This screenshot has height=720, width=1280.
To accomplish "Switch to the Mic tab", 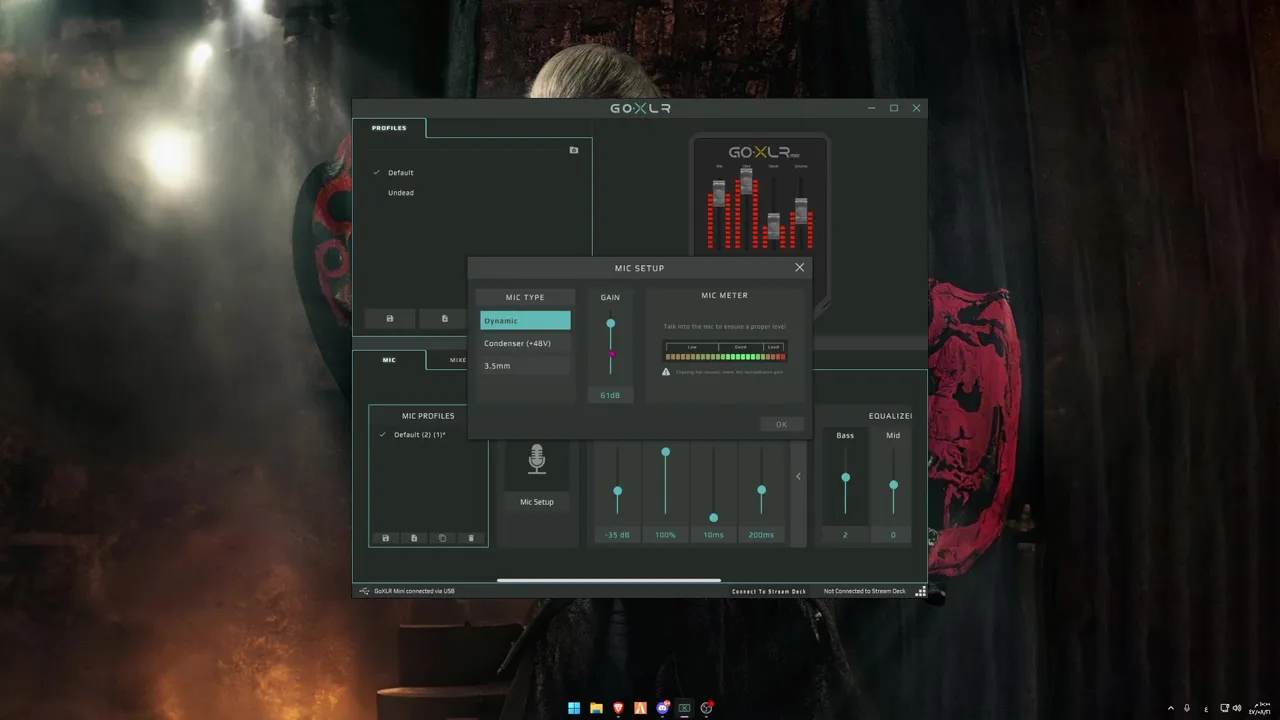I will click(x=389, y=360).
